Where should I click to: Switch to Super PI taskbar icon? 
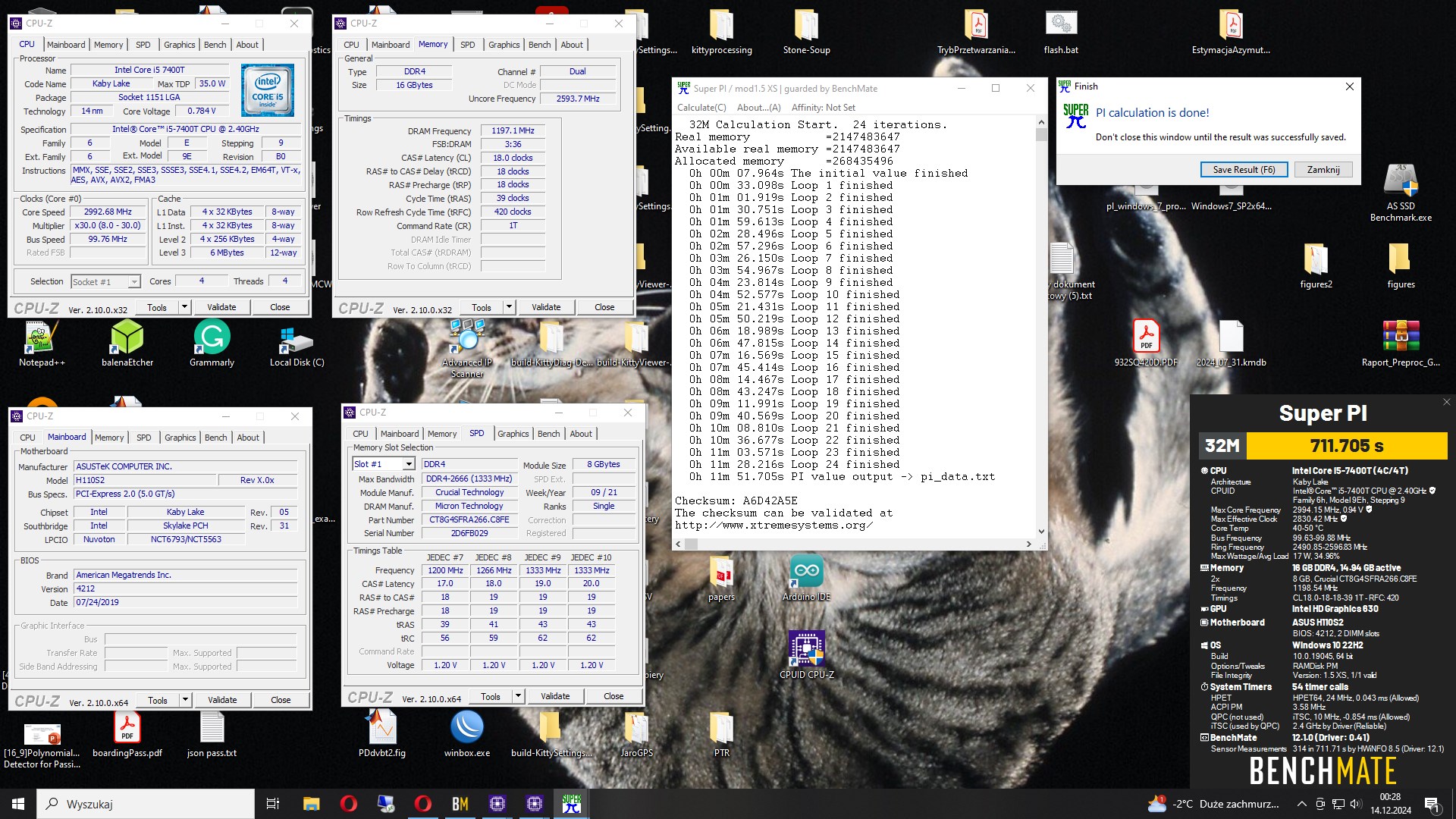click(572, 804)
